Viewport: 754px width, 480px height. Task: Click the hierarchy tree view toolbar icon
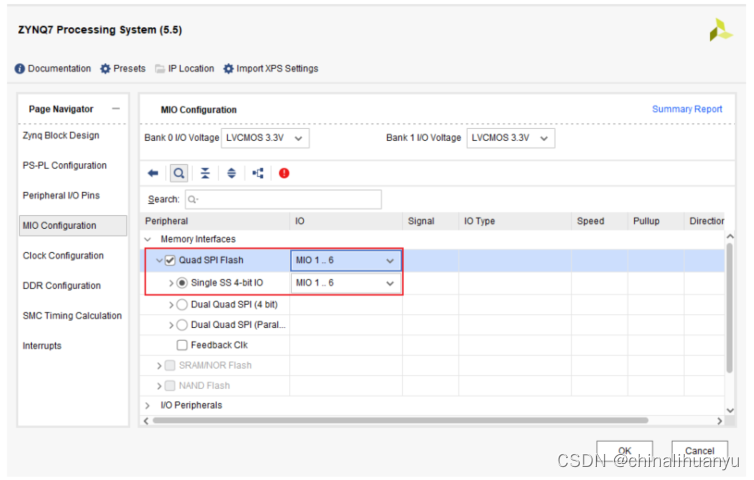(258, 173)
